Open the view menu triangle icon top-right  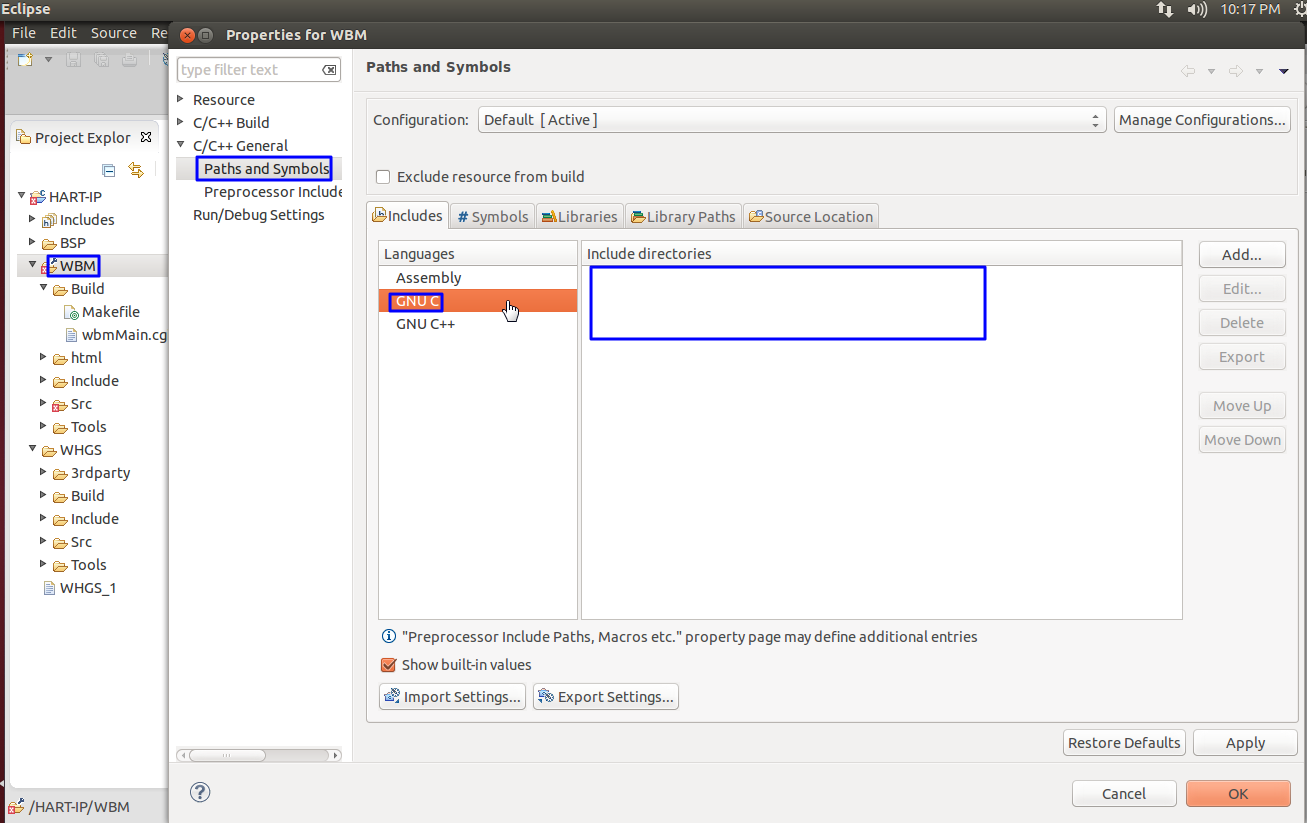click(x=1284, y=71)
